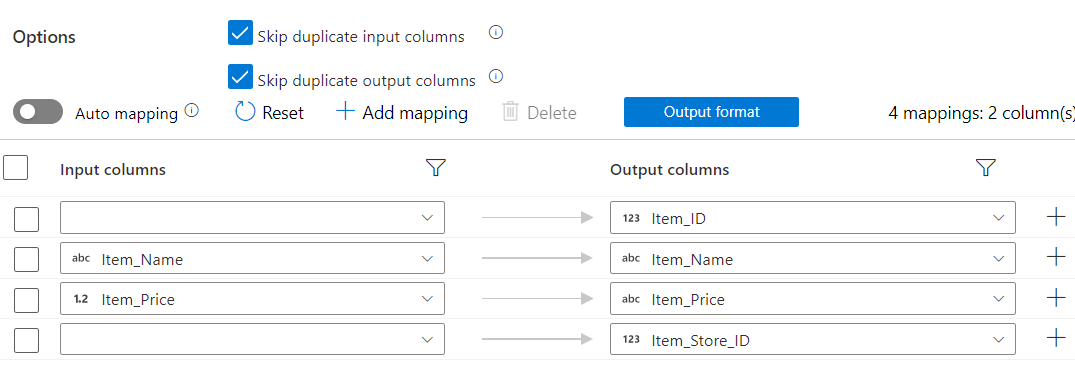Uncheck Skip duplicate input columns checkbox

point(241,33)
